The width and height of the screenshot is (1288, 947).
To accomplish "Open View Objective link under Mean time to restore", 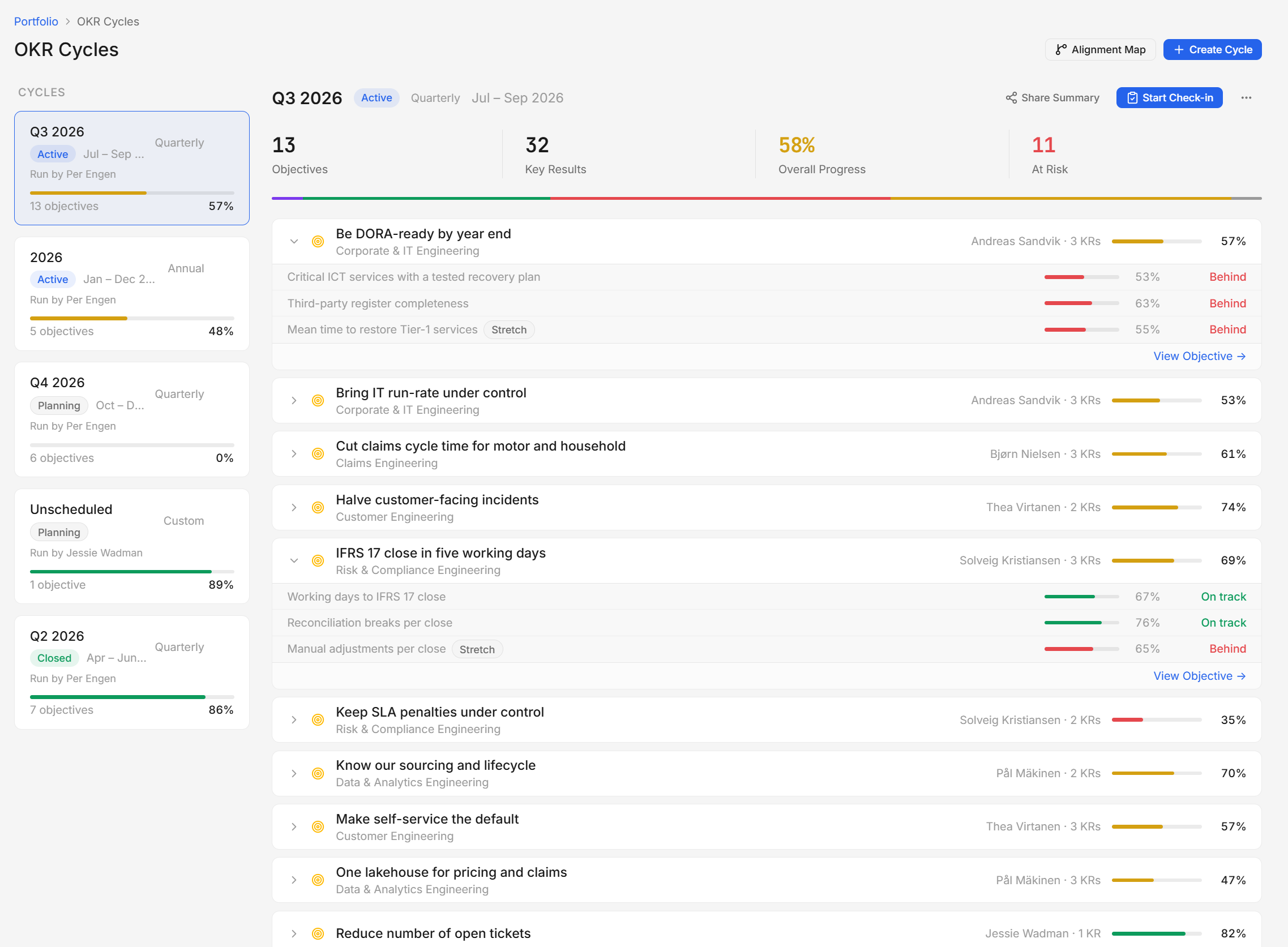I will [1199, 357].
